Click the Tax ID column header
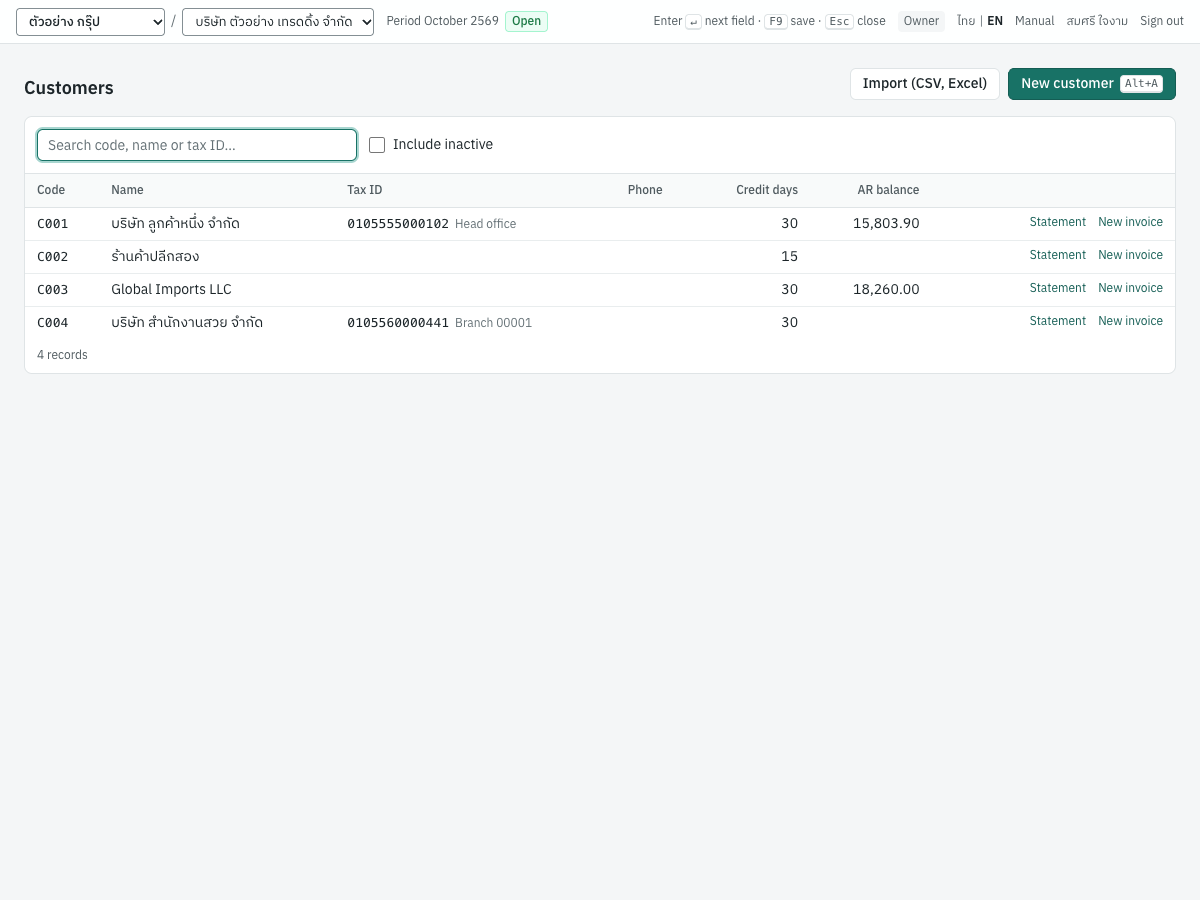Screen dimensions: 1200x900 pos(365,190)
